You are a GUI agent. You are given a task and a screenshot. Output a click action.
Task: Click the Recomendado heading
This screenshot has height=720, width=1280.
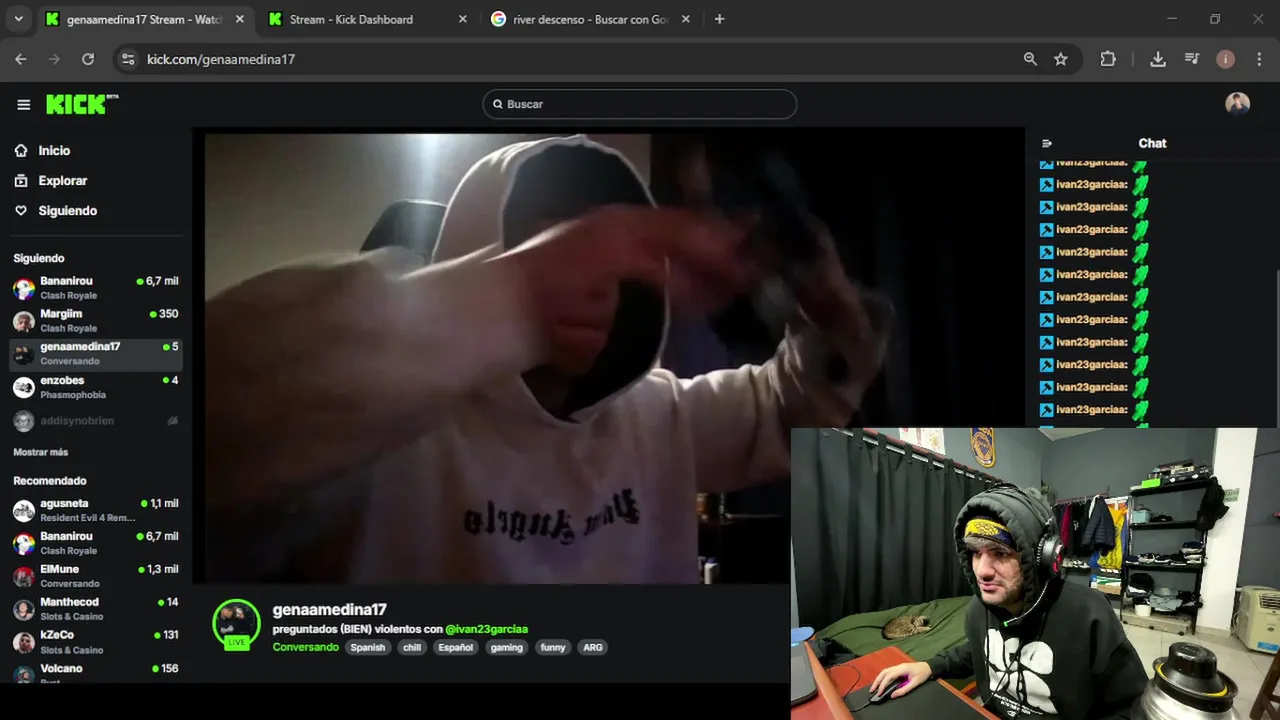pos(50,481)
